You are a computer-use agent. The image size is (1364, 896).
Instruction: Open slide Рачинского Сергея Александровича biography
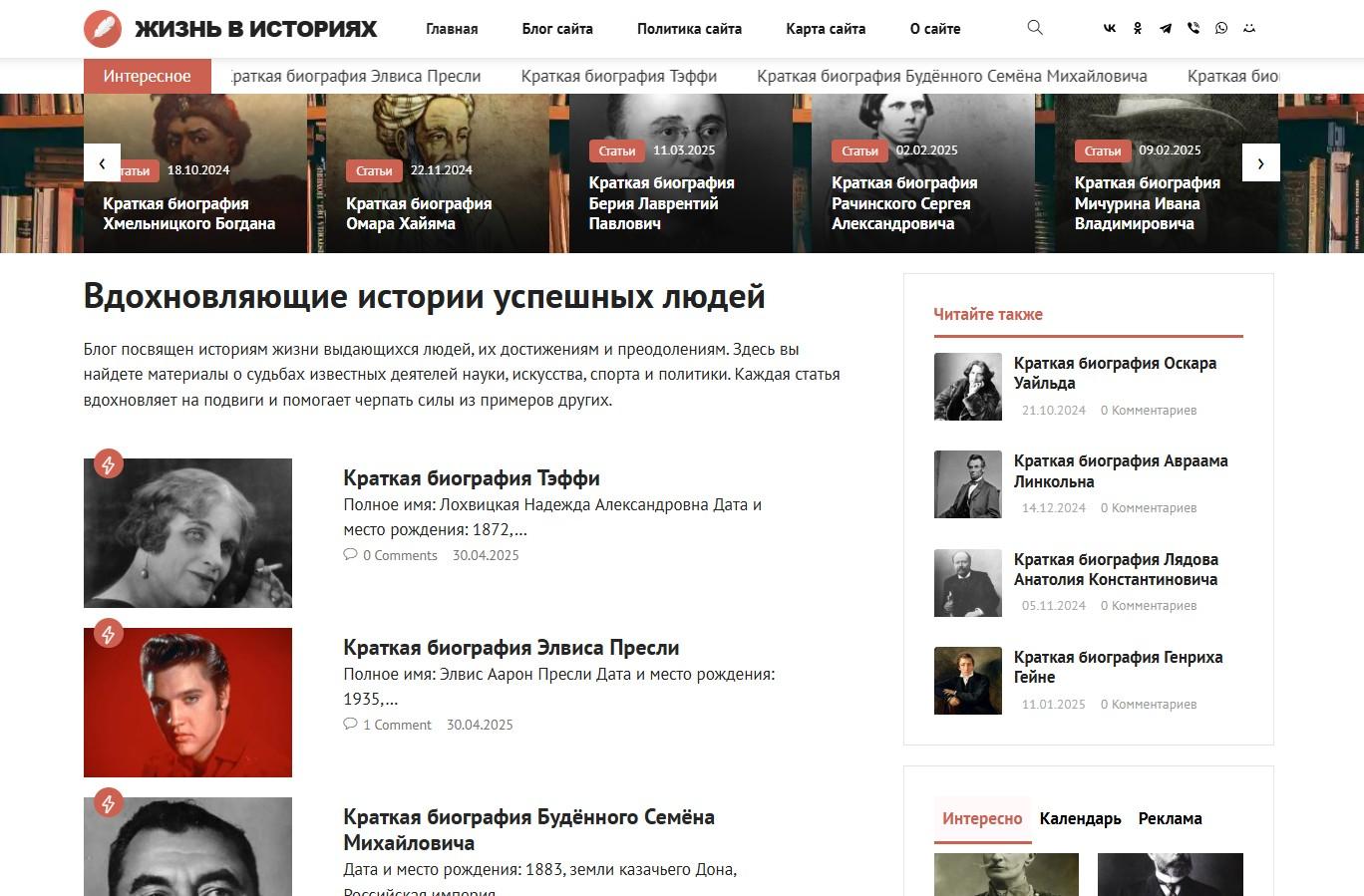[x=904, y=203]
